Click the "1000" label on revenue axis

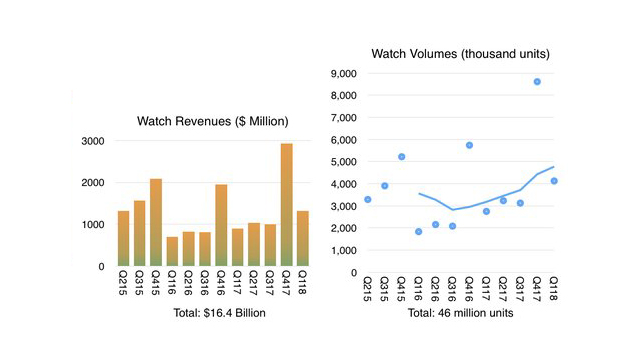(x=93, y=225)
